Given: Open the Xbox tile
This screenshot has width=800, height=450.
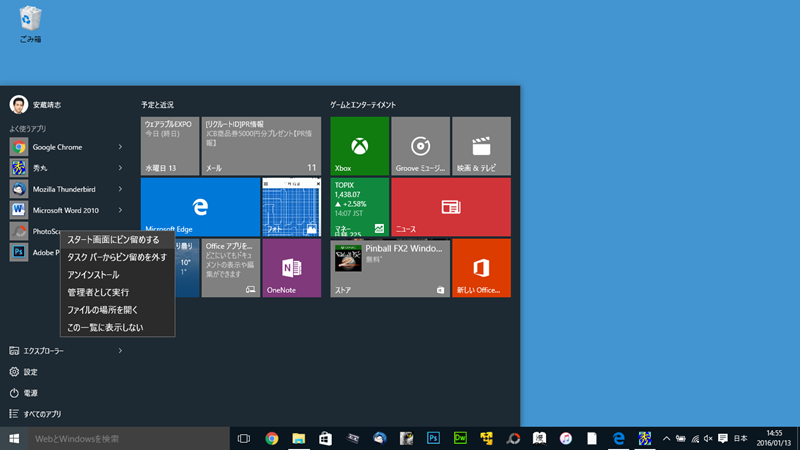Looking at the screenshot, I should point(359,146).
